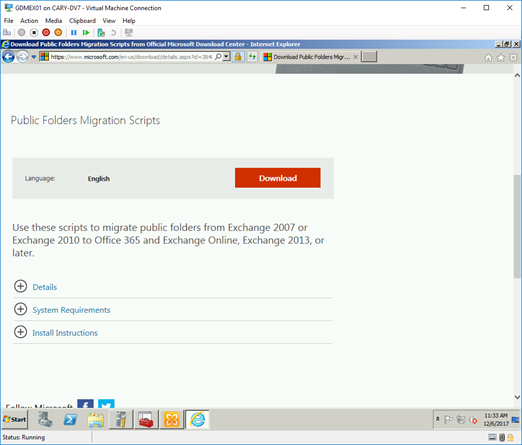Click the orange Save VM state icon
522x445 pixels.
pos(58,32)
